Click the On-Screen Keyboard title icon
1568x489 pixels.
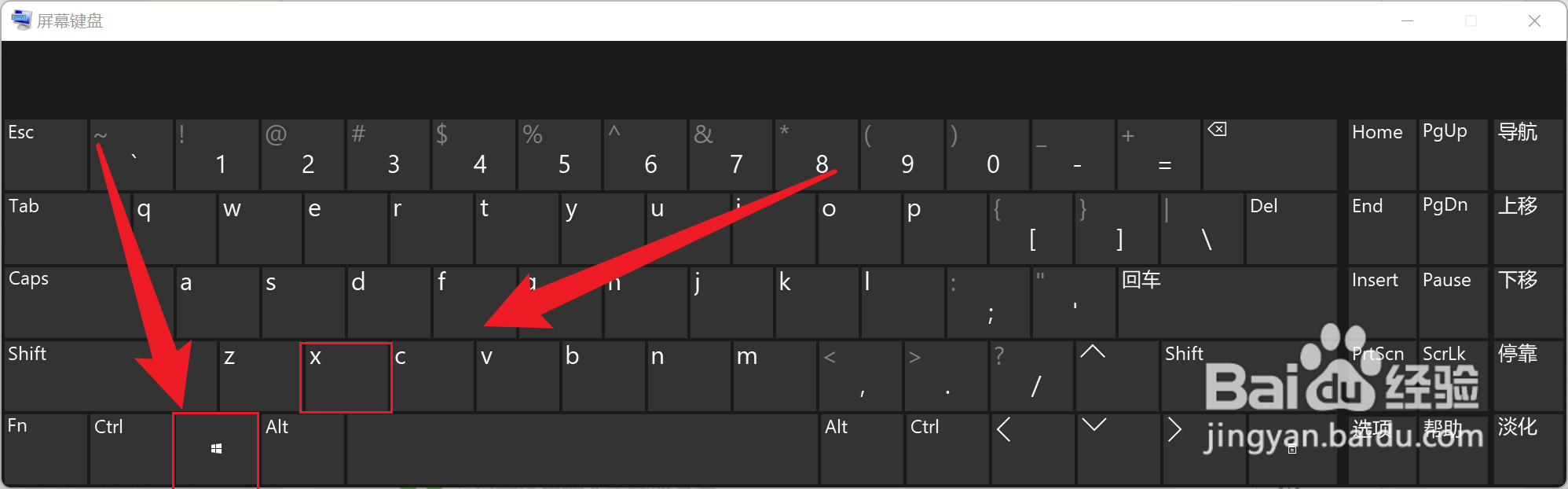[21, 20]
